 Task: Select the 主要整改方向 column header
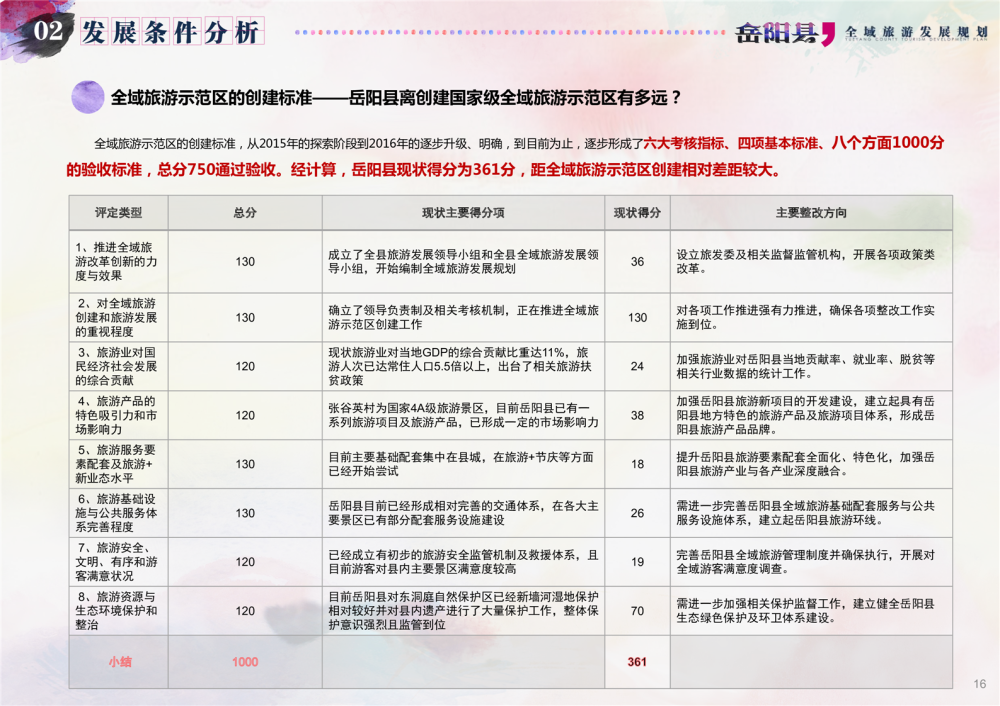point(810,213)
